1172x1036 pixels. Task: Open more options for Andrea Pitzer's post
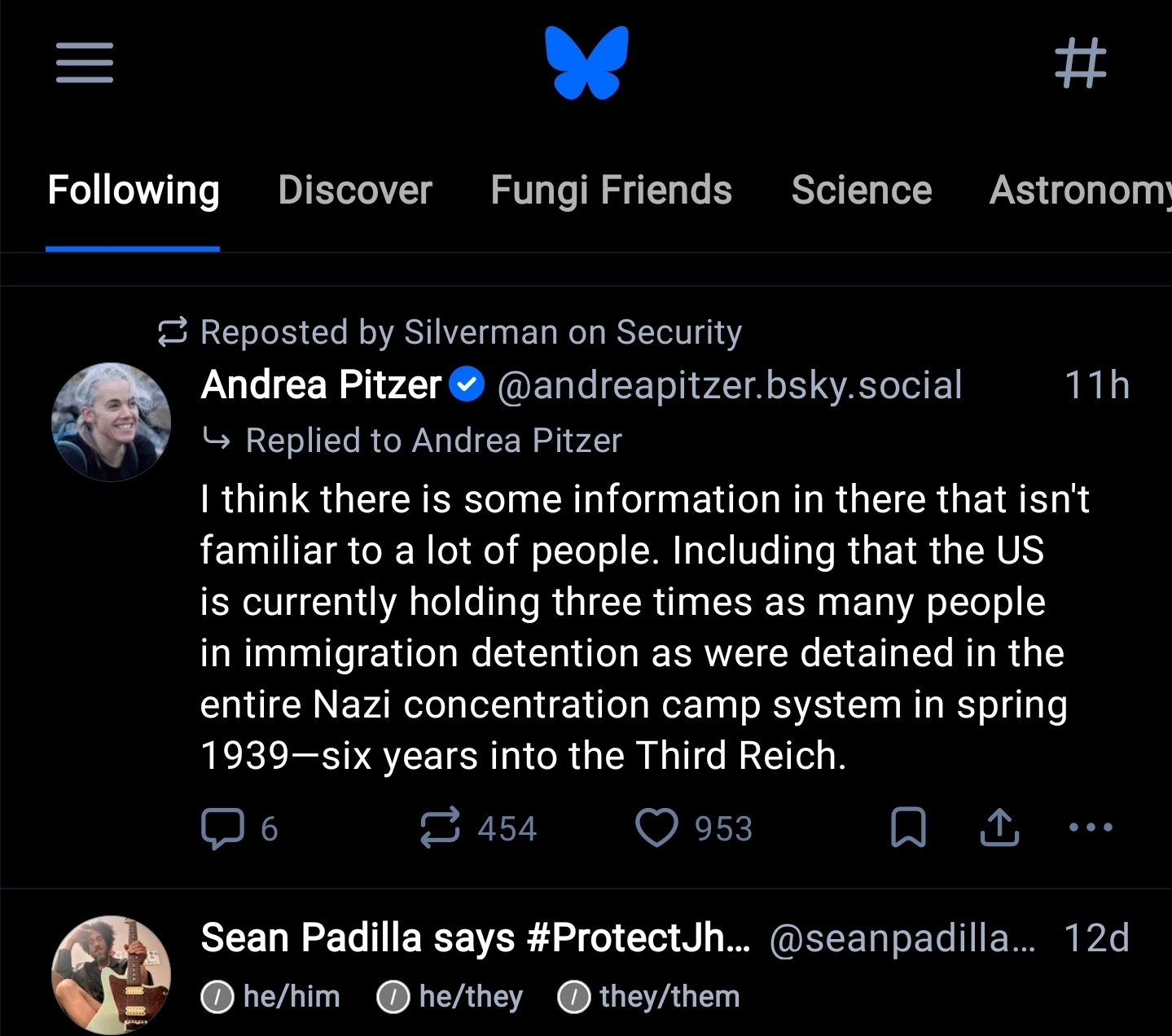(x=1090, y=828)
